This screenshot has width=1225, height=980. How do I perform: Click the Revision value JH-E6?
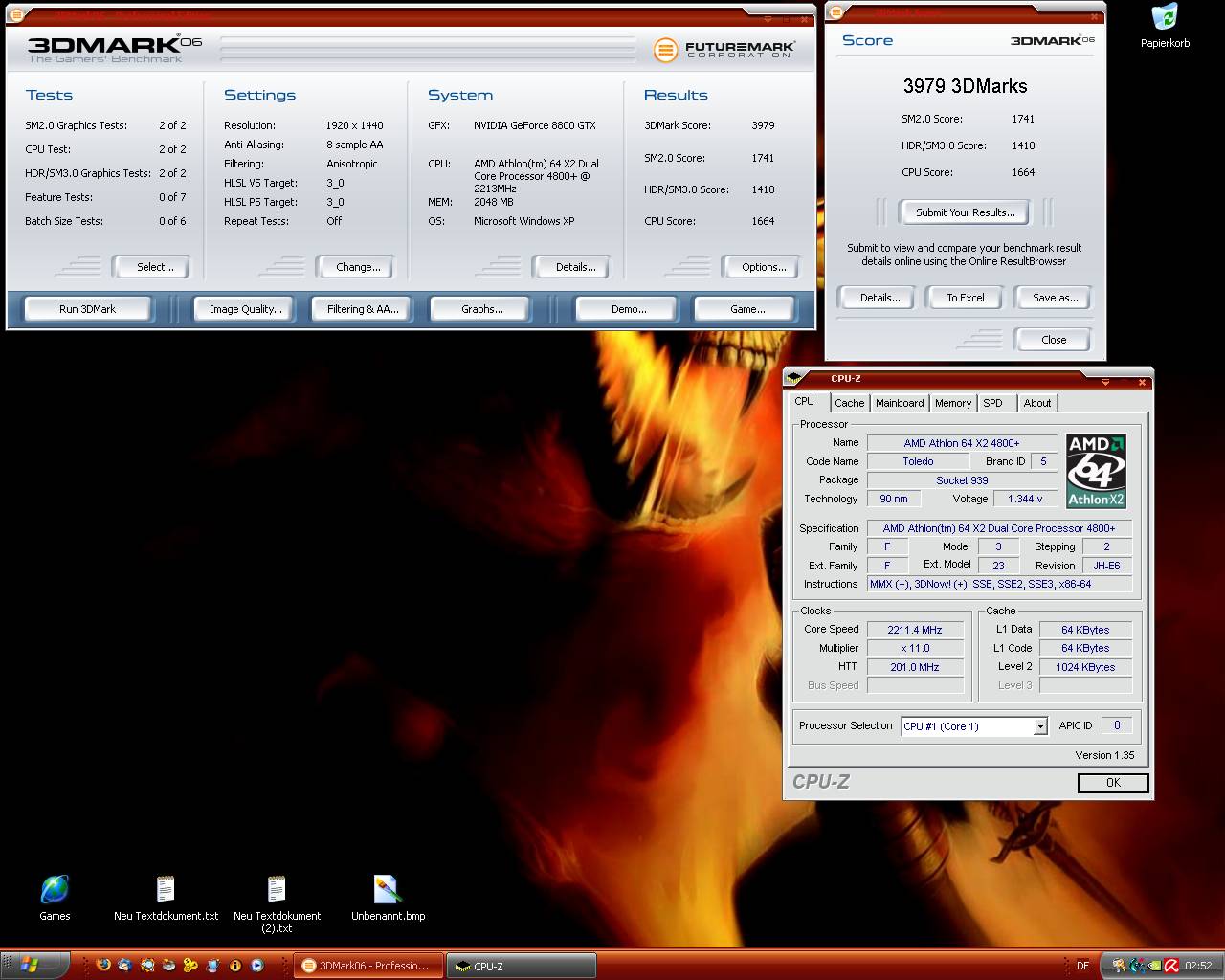(x=1106, y=566)
